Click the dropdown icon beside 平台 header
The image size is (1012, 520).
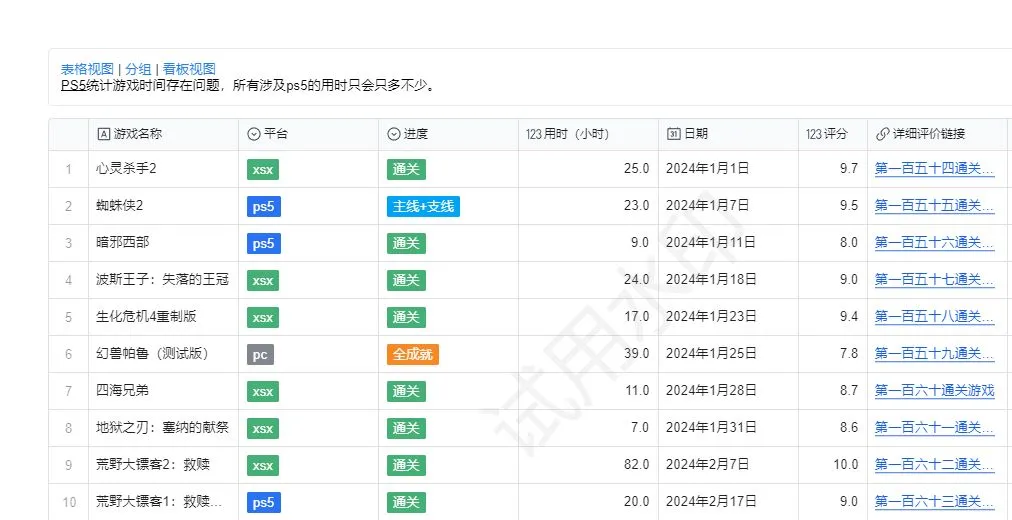(x=254, y=134)
